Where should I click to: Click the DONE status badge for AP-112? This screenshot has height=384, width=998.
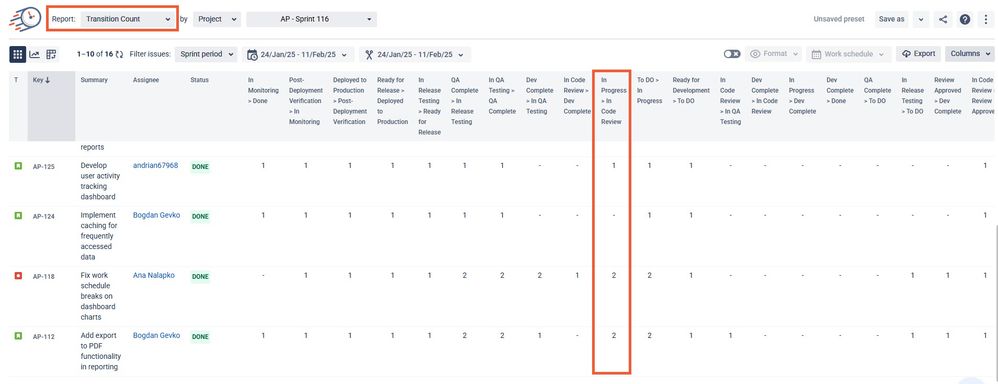[200, 337]
